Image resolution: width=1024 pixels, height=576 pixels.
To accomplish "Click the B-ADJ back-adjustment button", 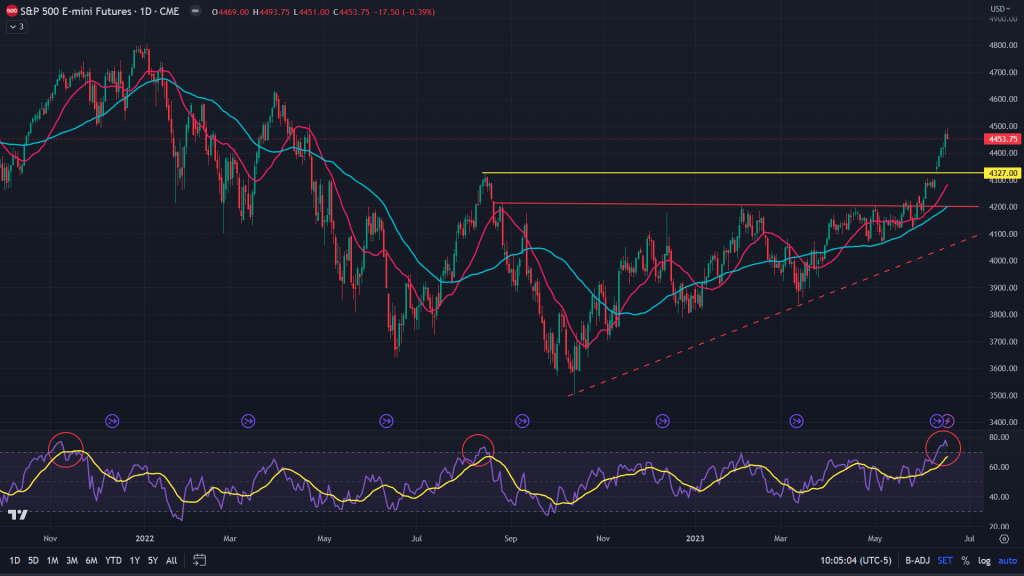I will tap(915, 560).
